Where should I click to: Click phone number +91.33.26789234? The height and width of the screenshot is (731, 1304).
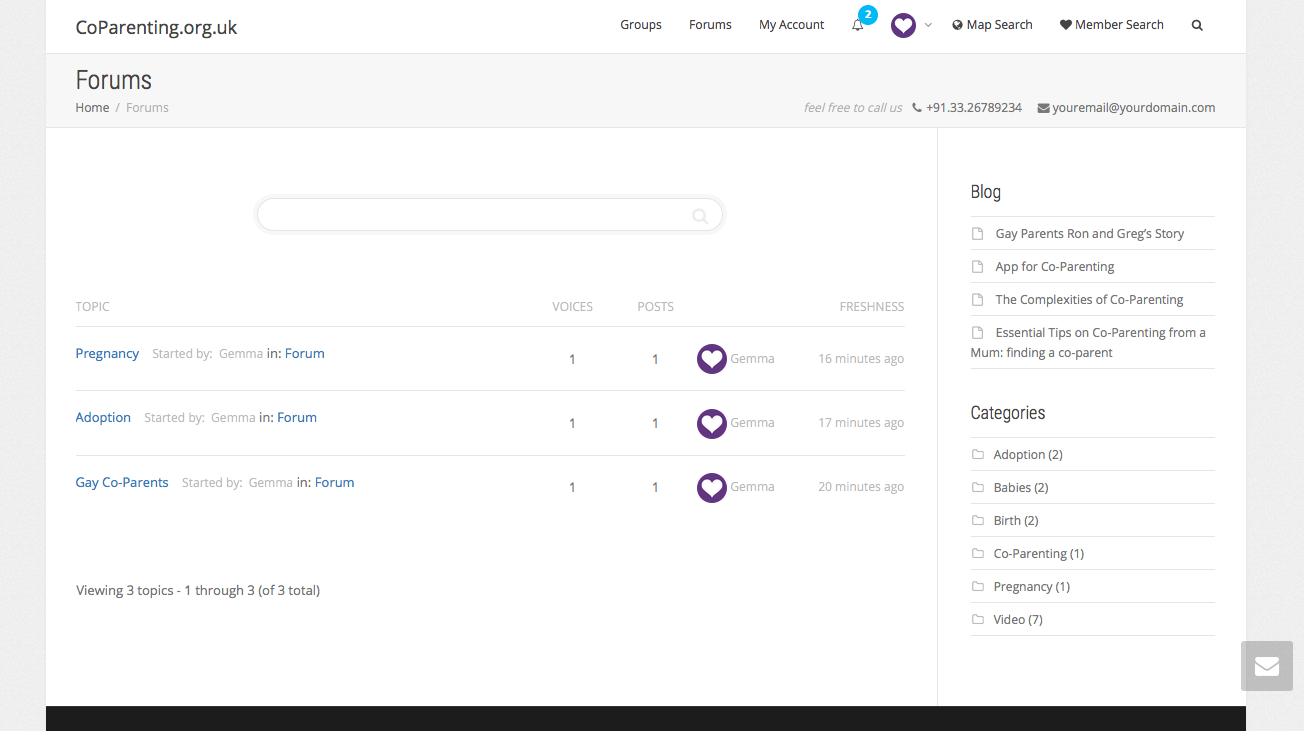974,108
